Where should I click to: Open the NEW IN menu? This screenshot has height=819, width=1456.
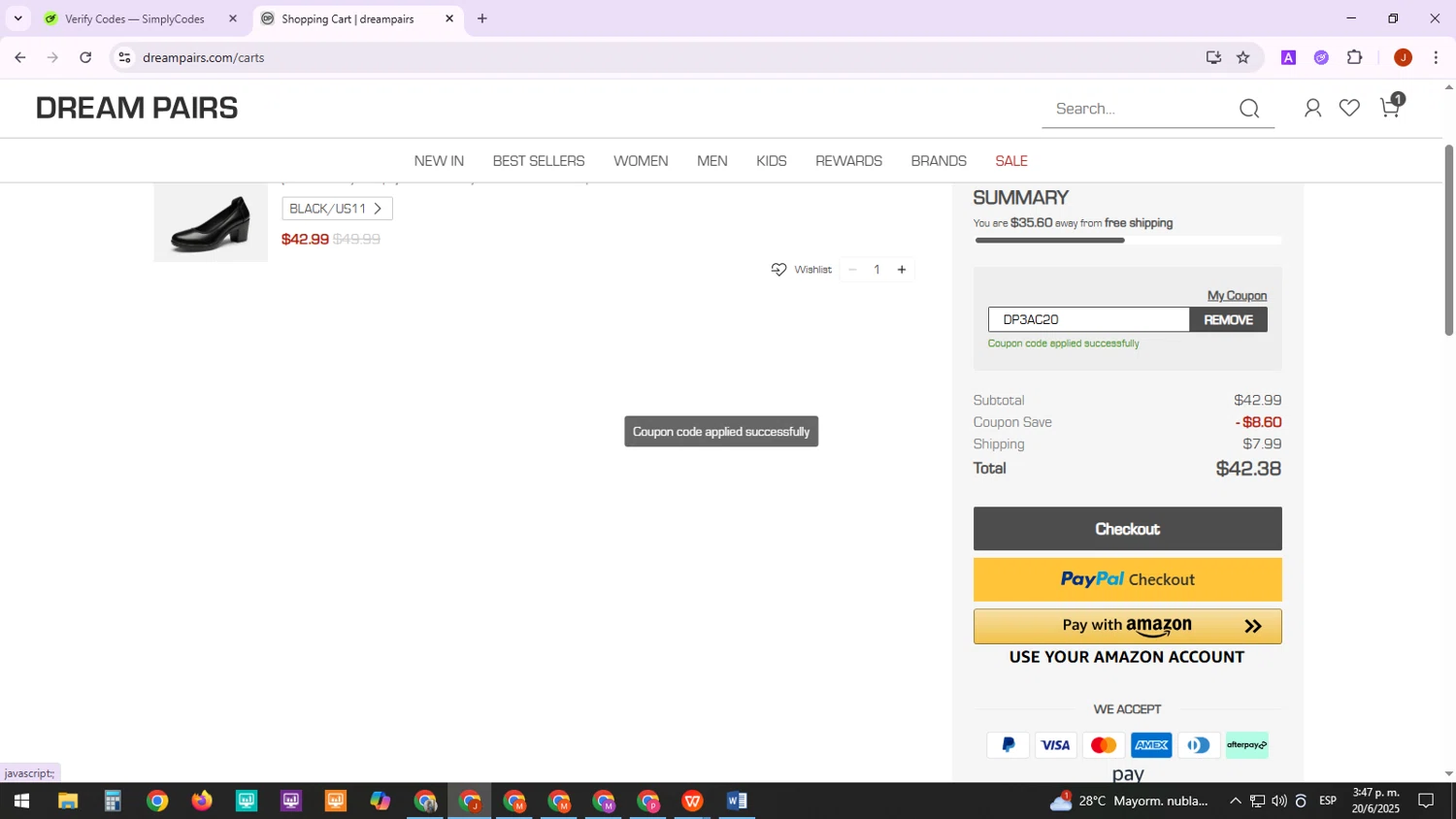click(x=439, y=161)
